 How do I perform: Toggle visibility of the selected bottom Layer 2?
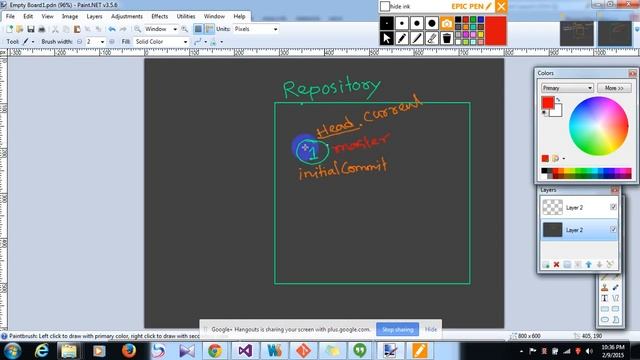pos(613,230)
